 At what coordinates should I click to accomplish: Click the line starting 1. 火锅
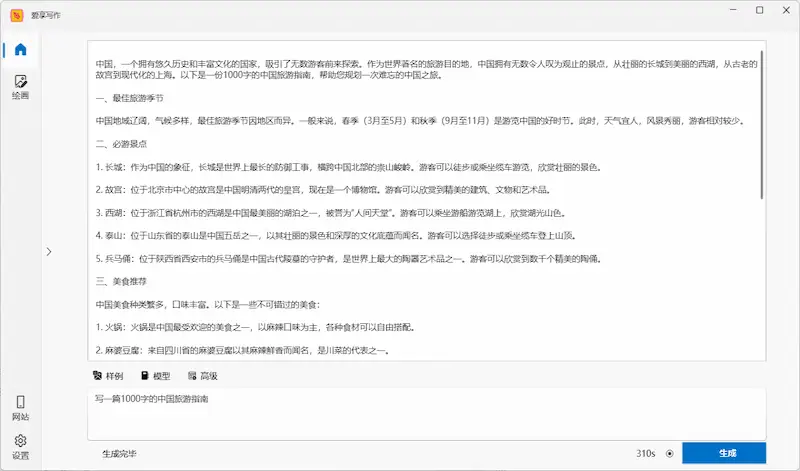pos(256,327)
